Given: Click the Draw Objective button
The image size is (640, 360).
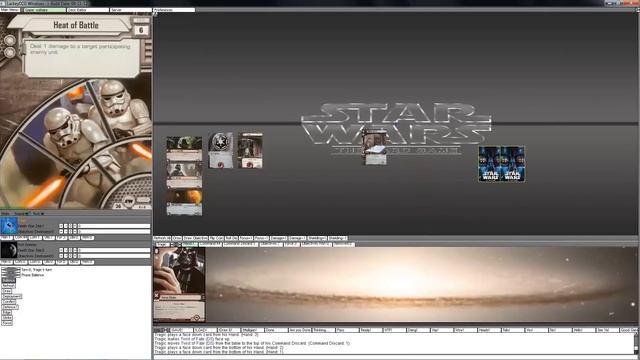Looking at the screenshot, I should [x=196, y=238].
